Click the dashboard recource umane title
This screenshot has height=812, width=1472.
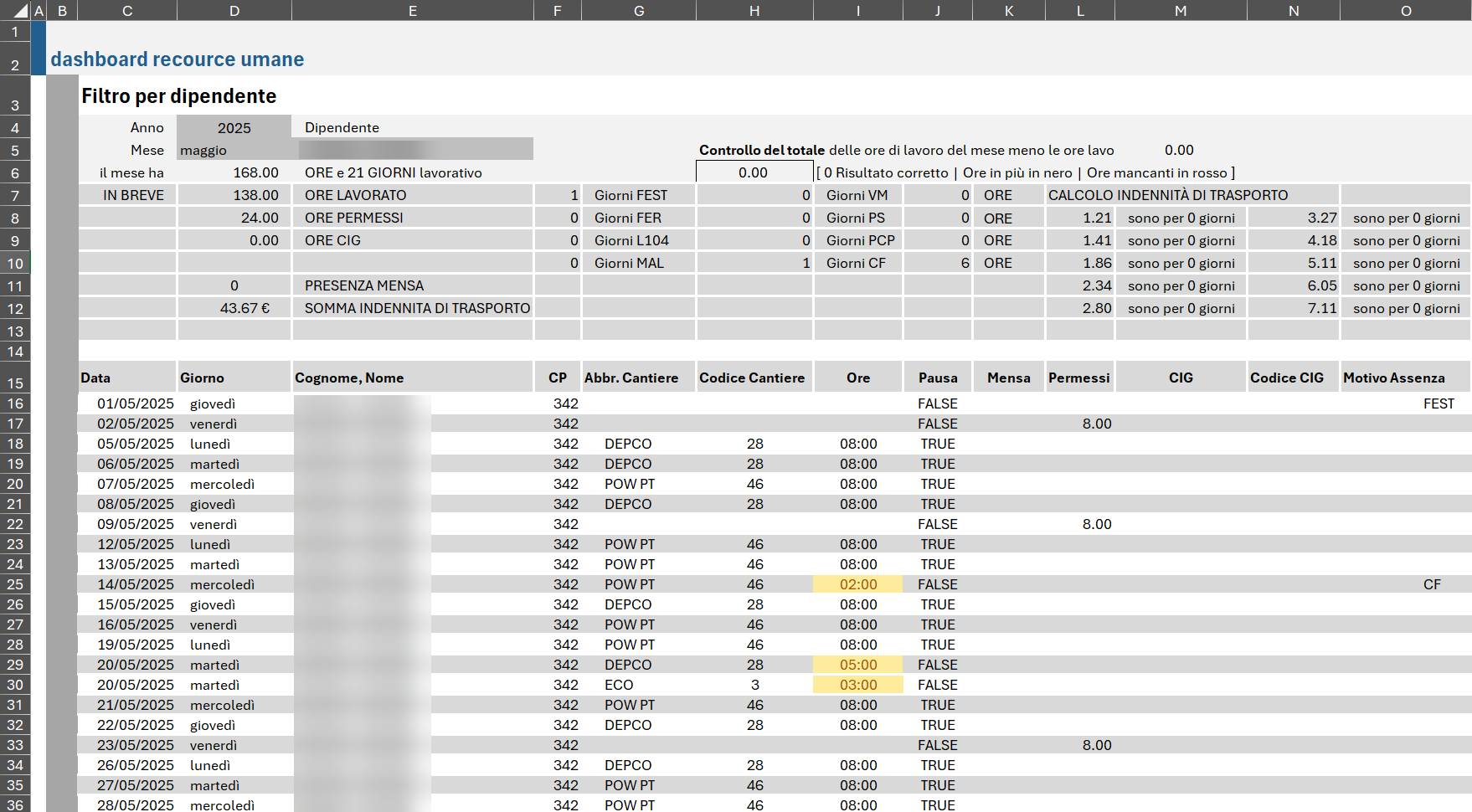point(178,59)
